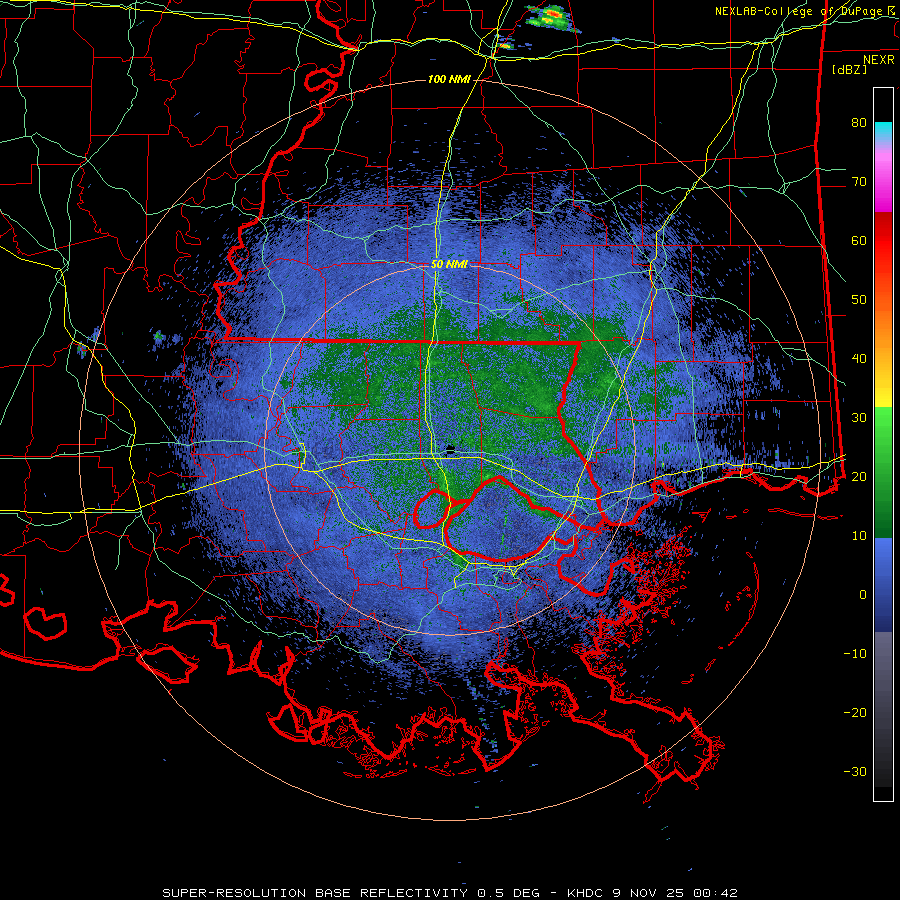Select the 10 value on the dBZ scale
The height and width of the screenshot is (900, 900).
[859, 536]
